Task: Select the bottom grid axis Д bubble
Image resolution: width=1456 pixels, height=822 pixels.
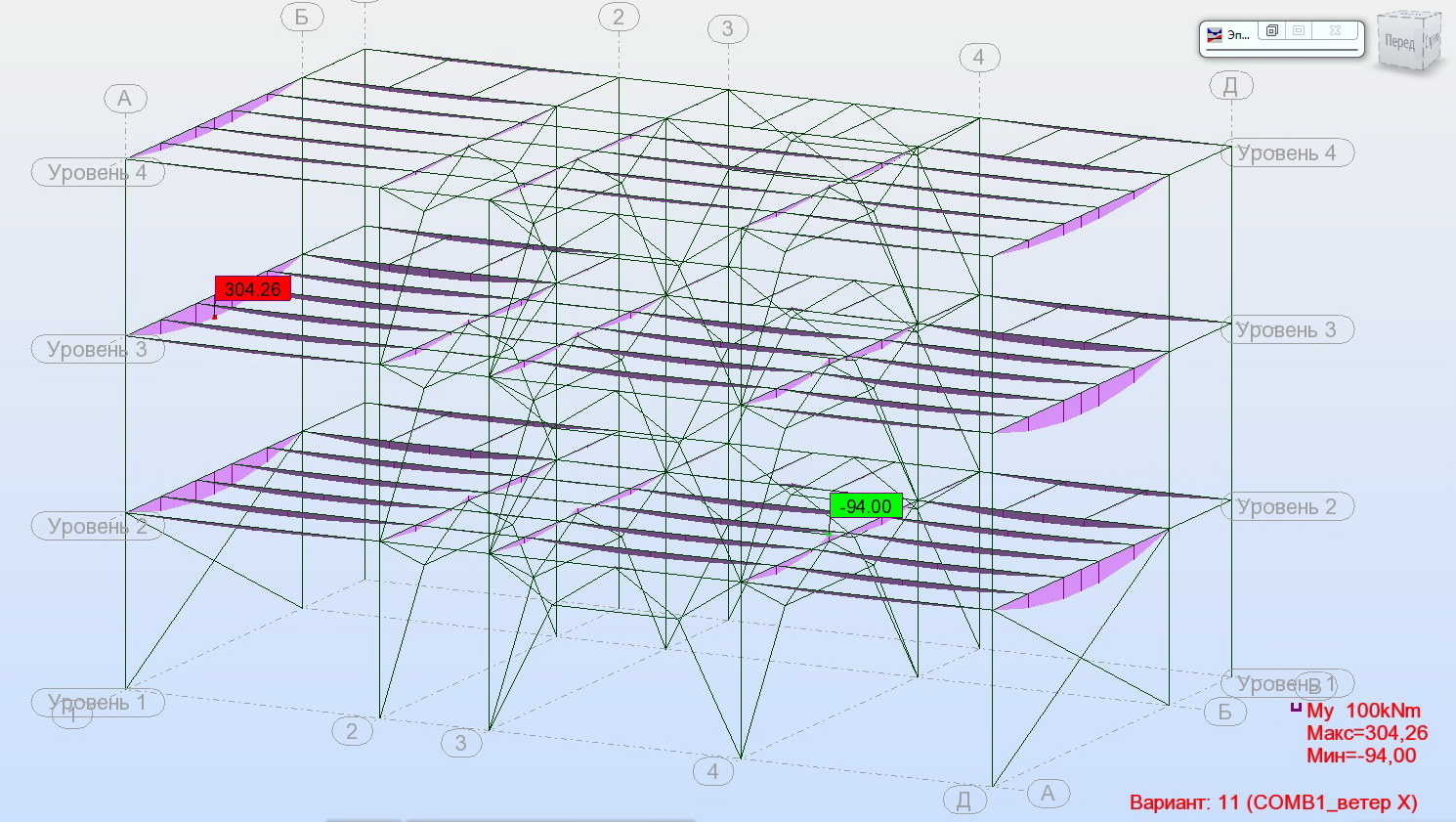Action: tap(964, 800)
